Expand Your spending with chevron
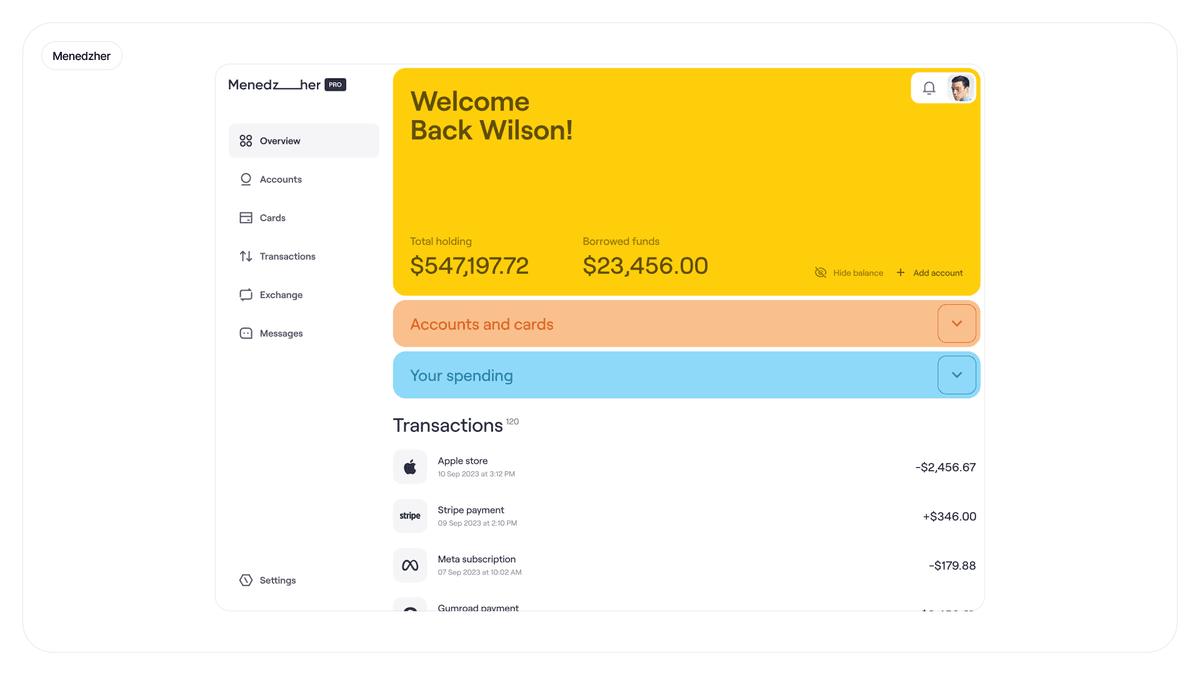 (956, 375)
